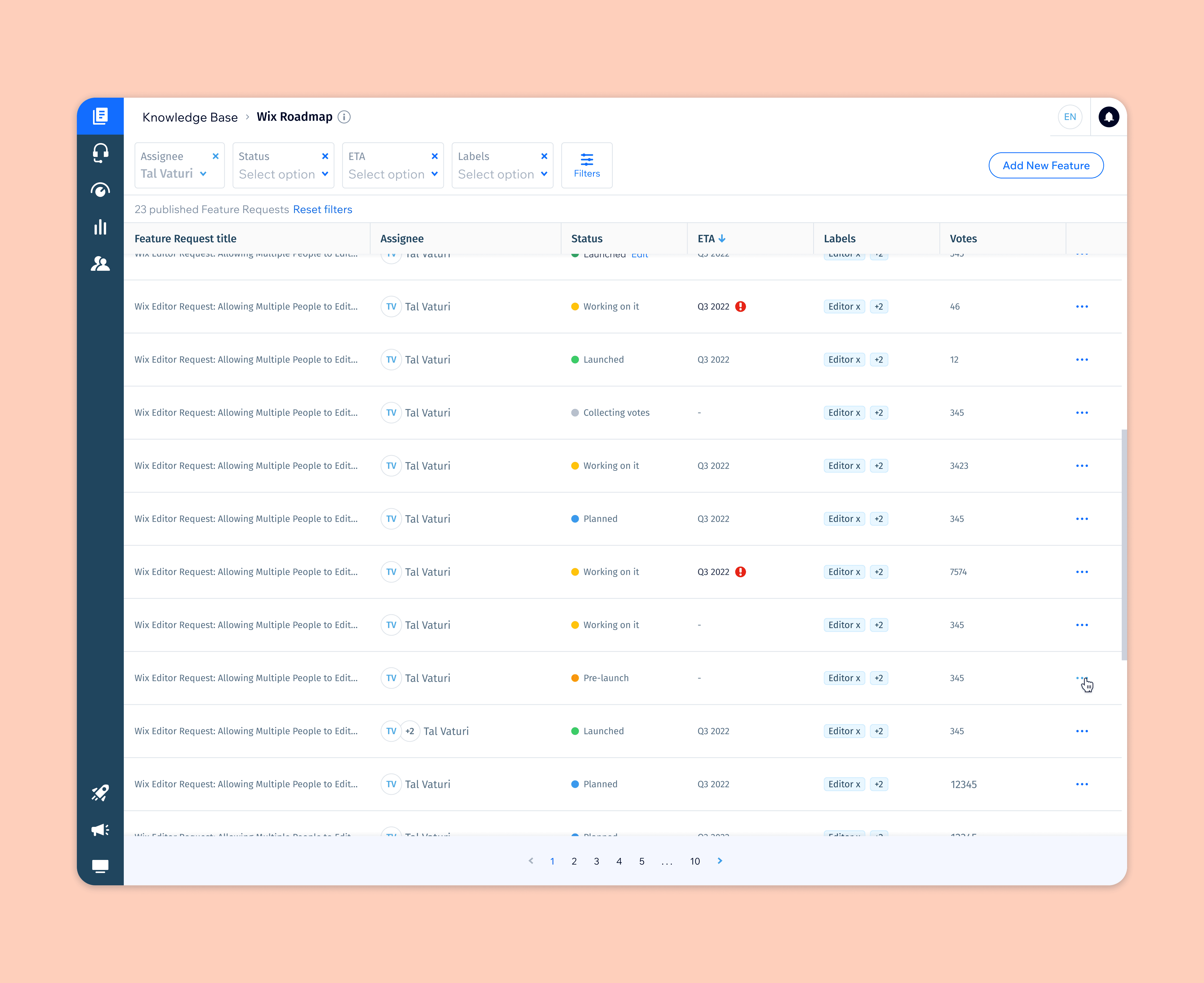Image resolution: width=1204 pixels, height=983 pixels.
Task: Click the red ETA warning icon
Action: click(740, 306)
